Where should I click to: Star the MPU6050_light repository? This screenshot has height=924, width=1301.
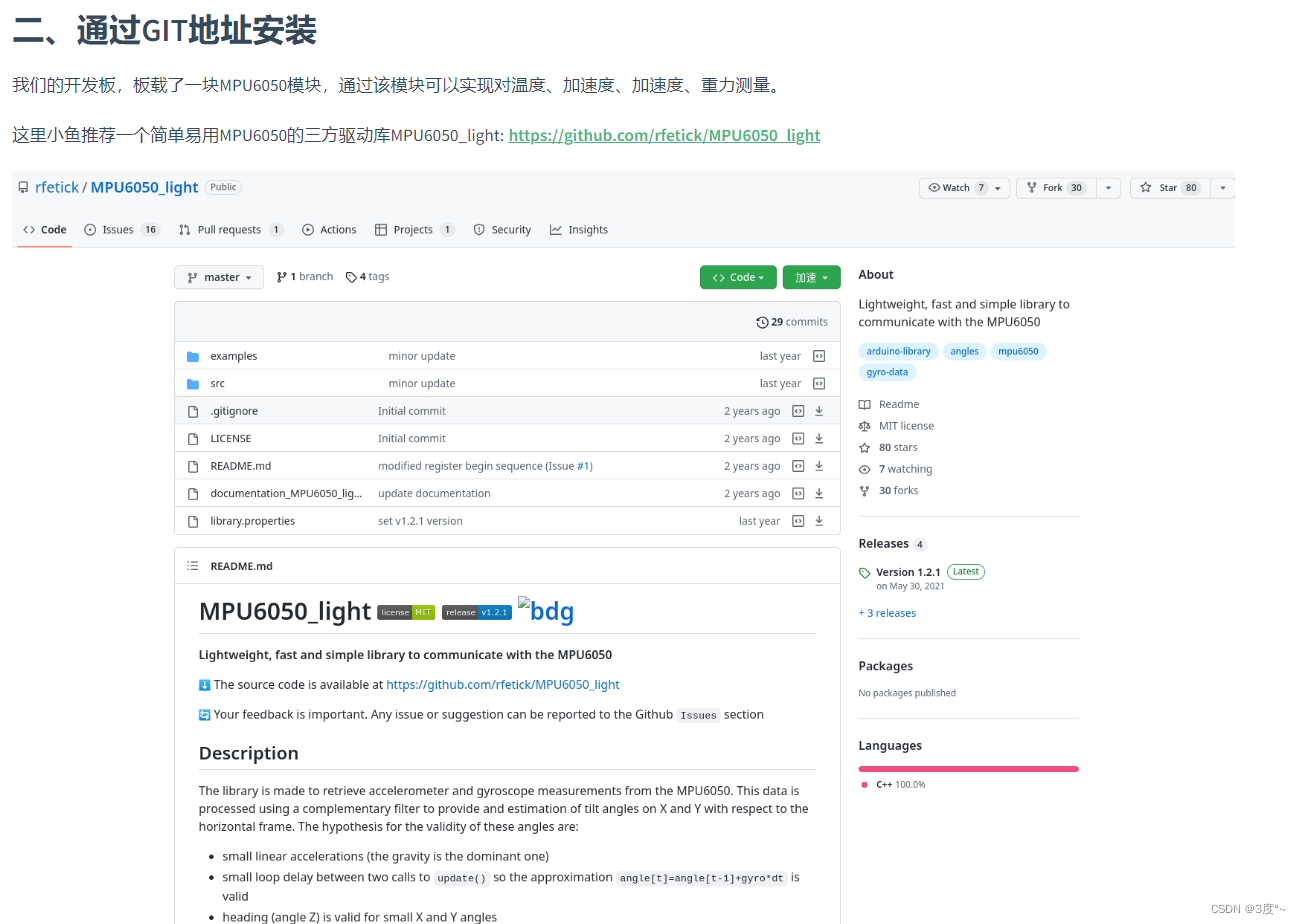[1169, 188]
